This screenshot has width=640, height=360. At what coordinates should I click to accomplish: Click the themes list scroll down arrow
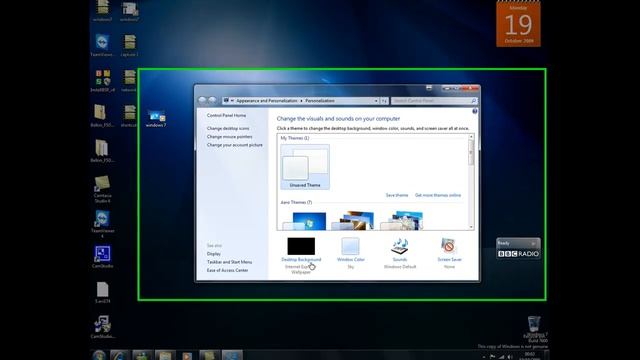[471, 227]
